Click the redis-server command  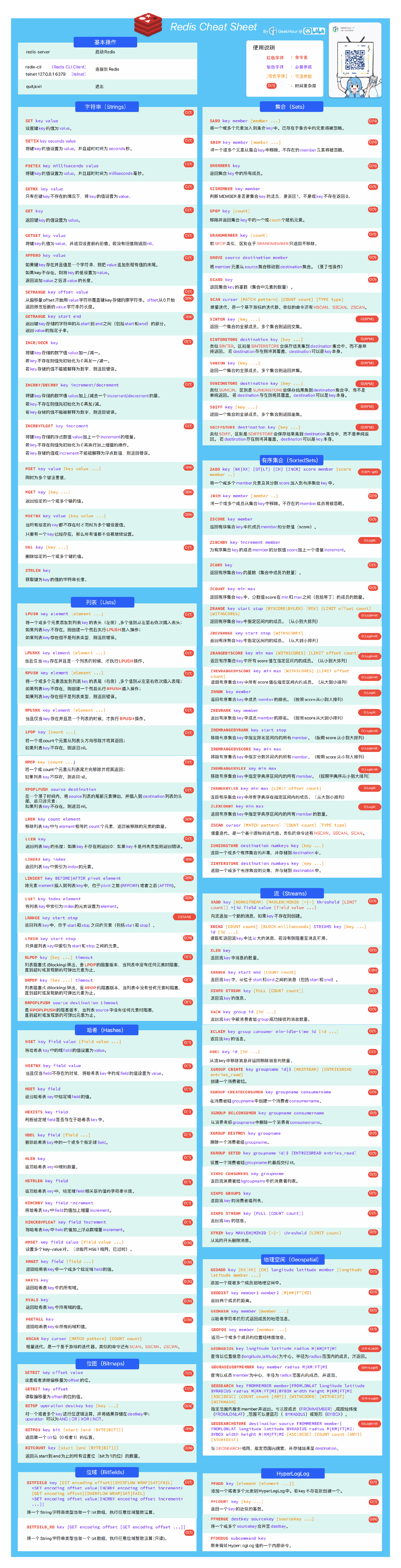click(x=38, y=52)
